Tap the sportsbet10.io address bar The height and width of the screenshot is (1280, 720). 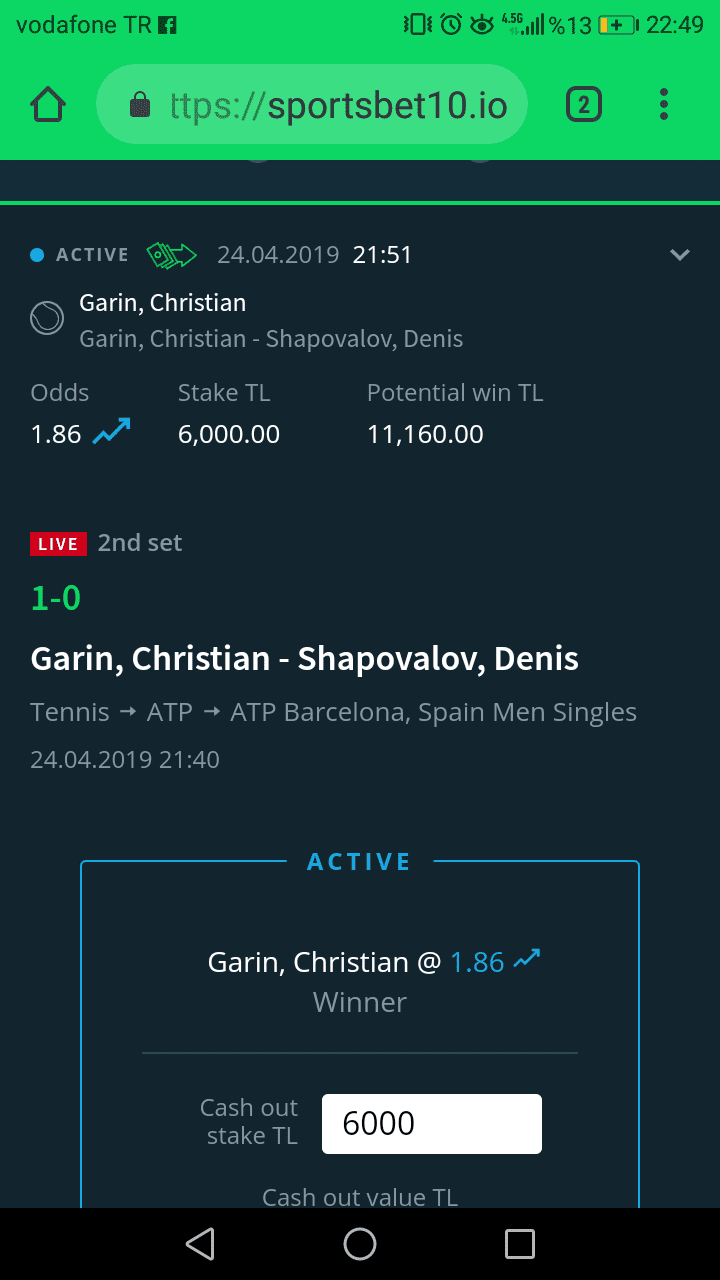pyautogui.click(x=311, y=105)
